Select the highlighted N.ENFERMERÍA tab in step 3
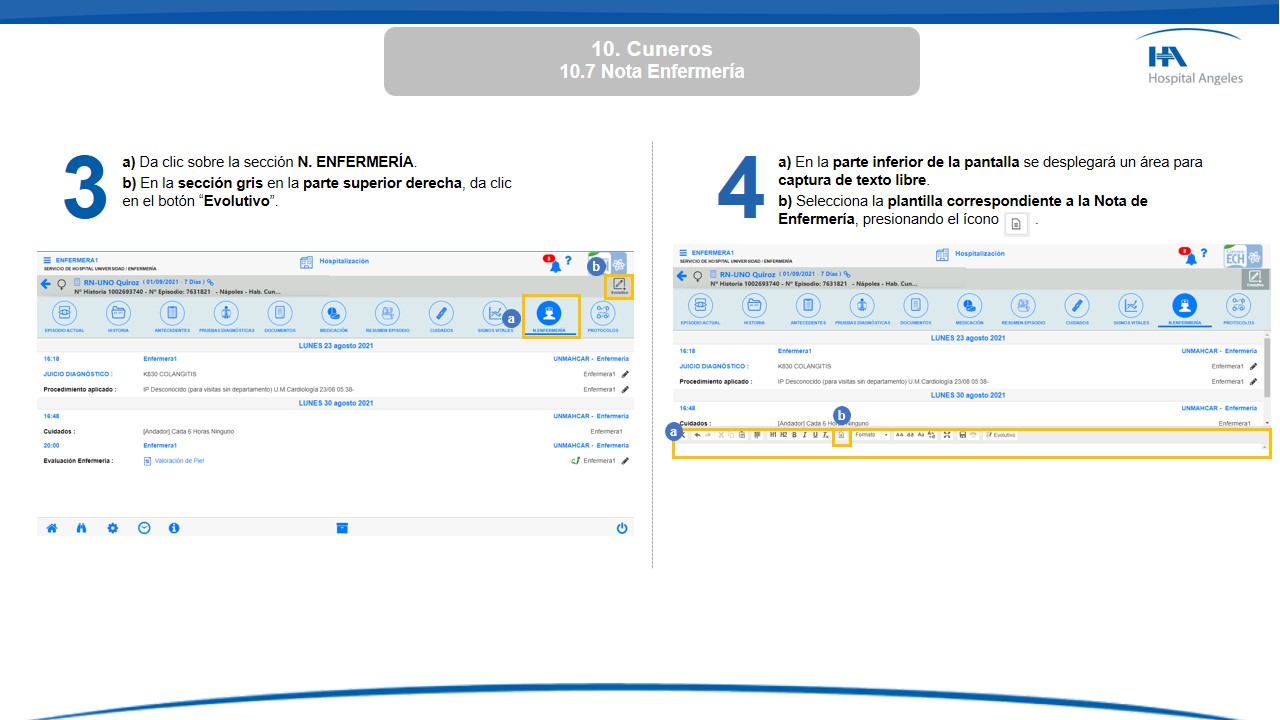The height and width of the screenshot is (720, 1280). point(549,316)
